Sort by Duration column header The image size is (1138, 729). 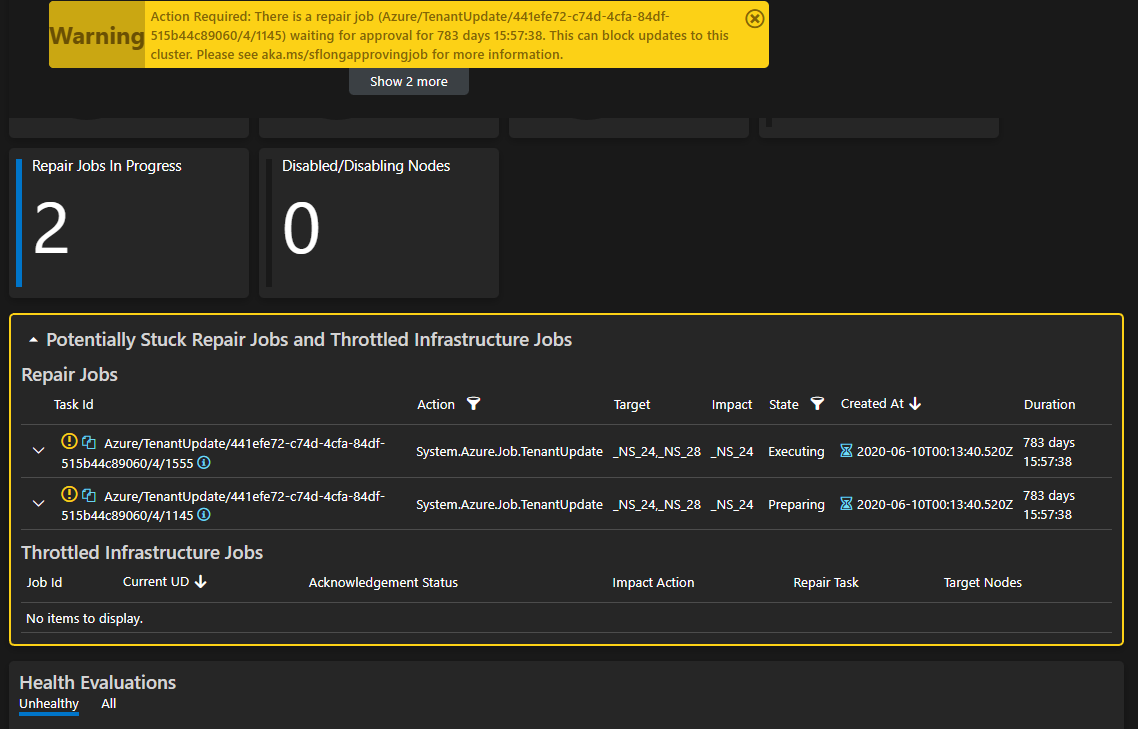coord(1049,404)
